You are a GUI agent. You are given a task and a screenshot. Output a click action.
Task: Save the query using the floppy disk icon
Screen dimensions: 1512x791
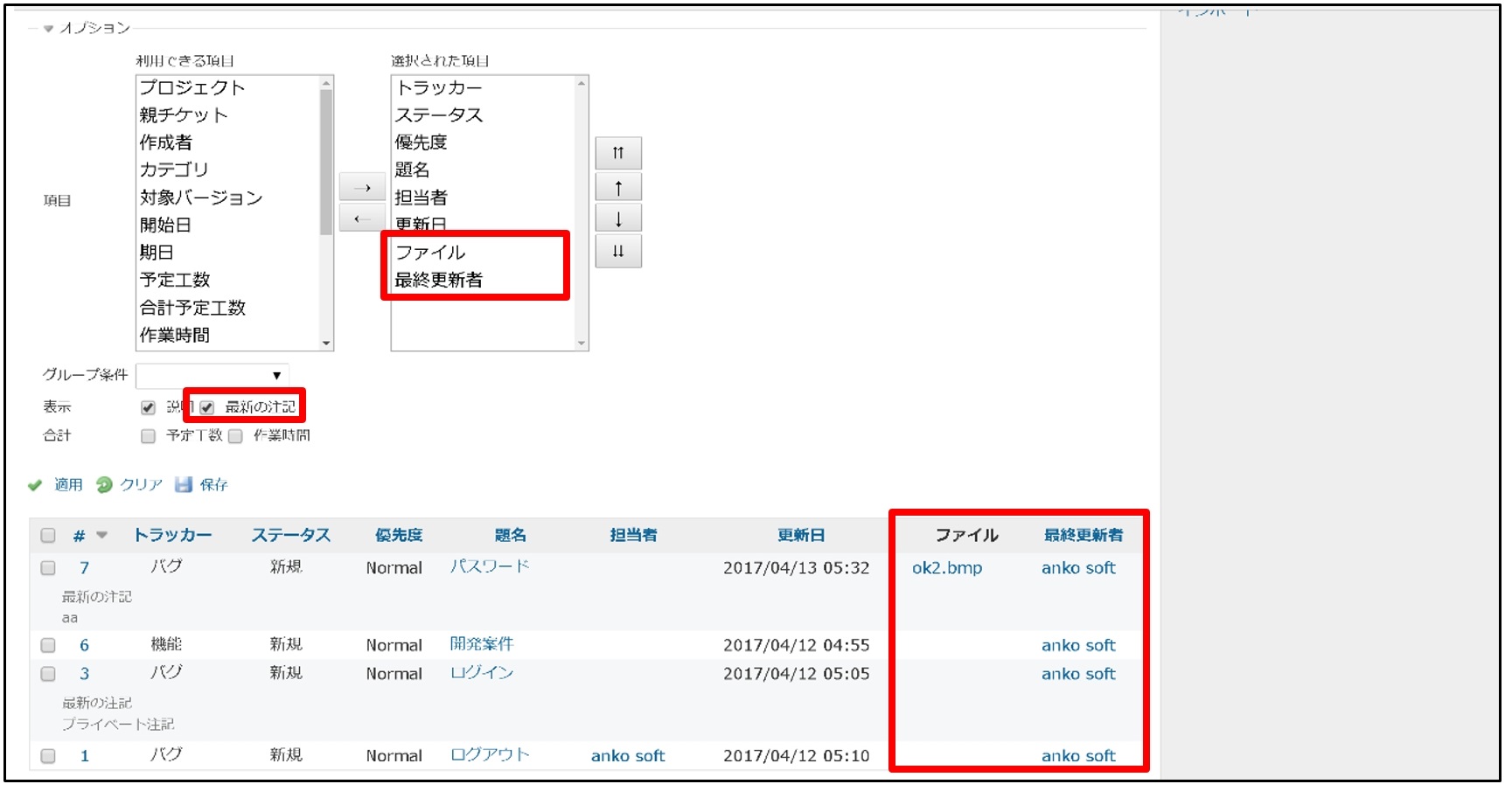pyautogui.click(x=183, y=484)
